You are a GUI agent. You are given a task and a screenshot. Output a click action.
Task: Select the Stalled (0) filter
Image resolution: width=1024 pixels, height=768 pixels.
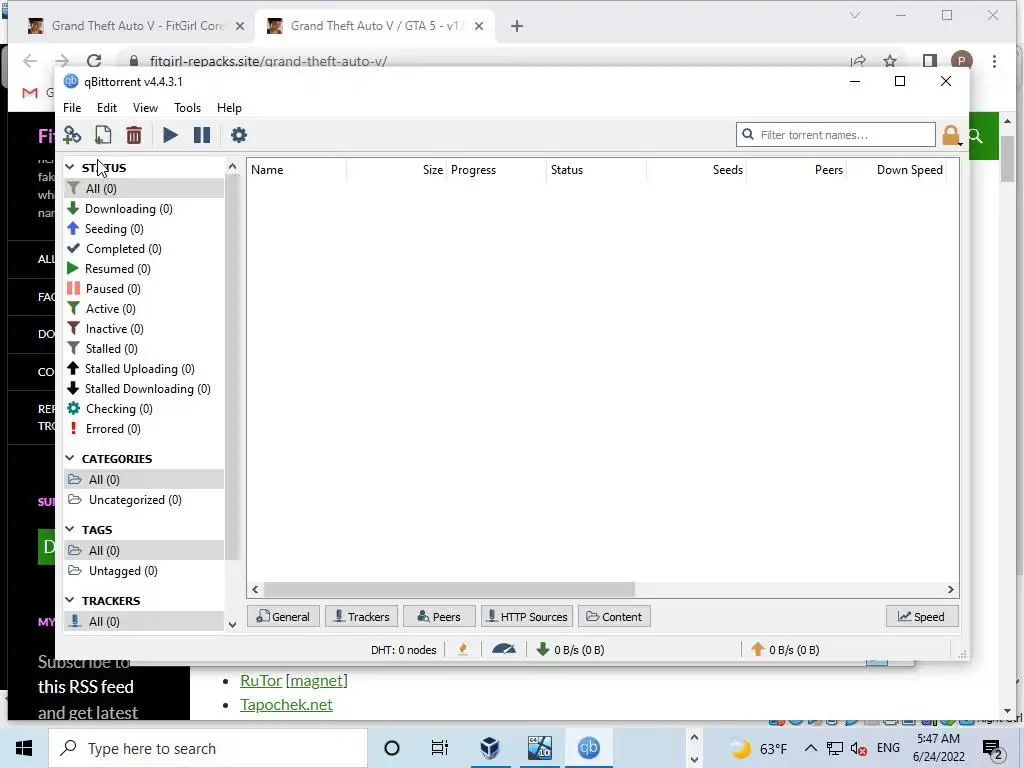[x=144, y=349]
